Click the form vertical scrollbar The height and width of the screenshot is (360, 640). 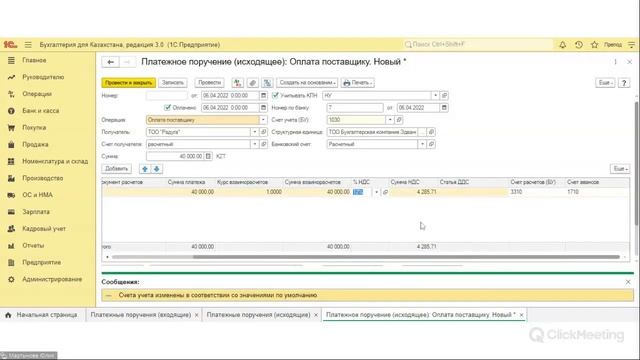pyautogui.click(x=637, y=163)
